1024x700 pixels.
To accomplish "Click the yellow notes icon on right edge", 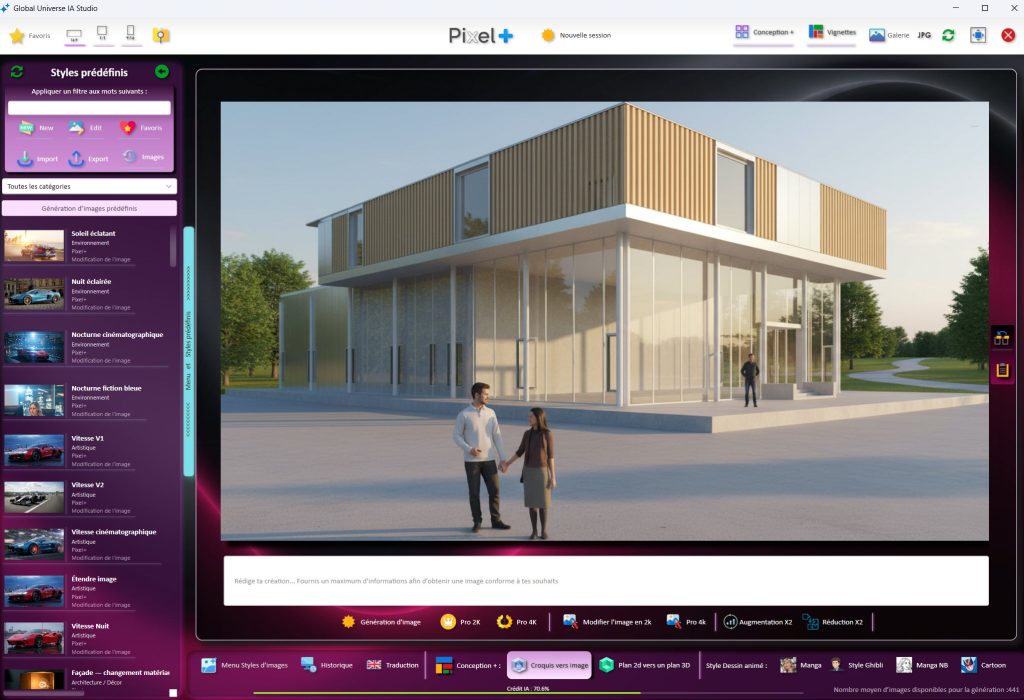I will (1002, 370).
